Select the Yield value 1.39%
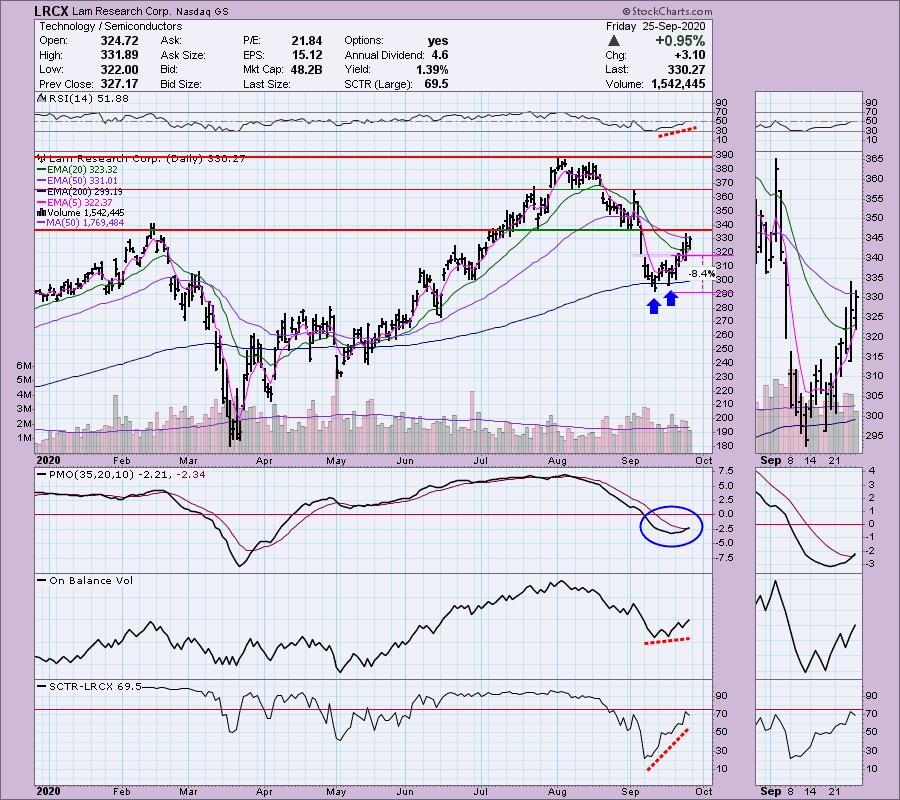The image size is (900, 800). point(432,69)
